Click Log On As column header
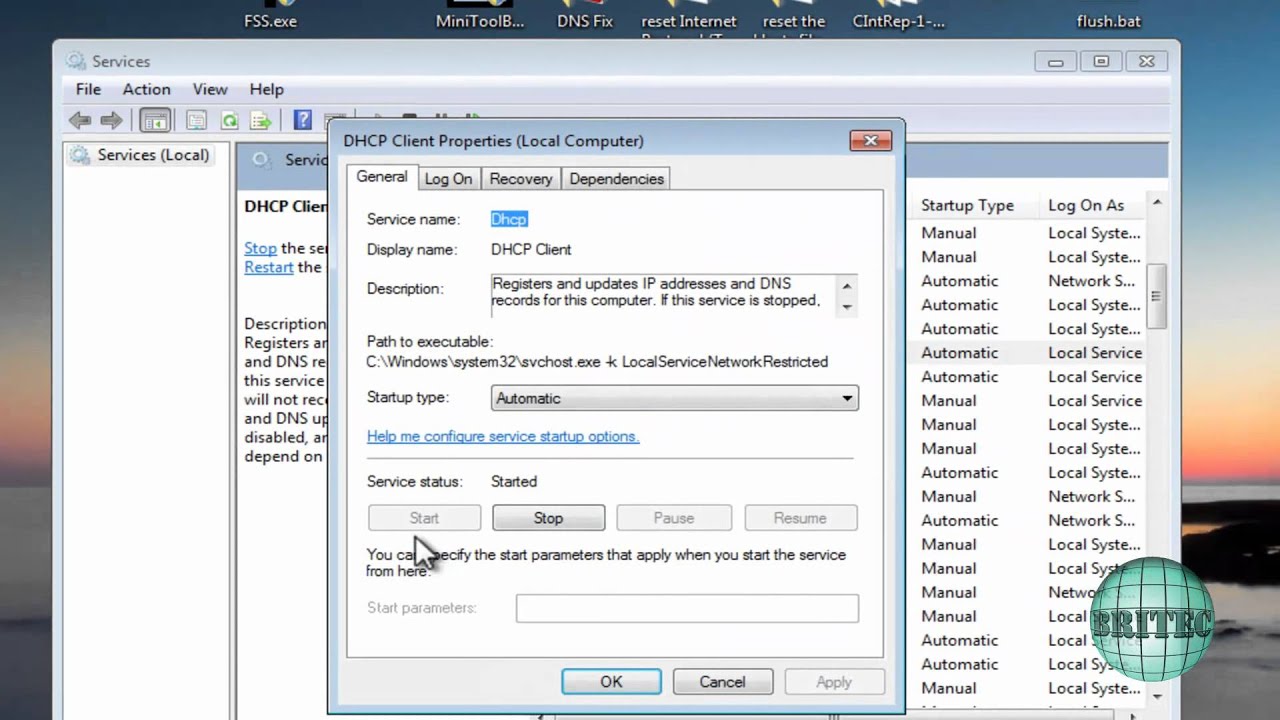This screenshot has width=1280, height=720. [1086, 205]
